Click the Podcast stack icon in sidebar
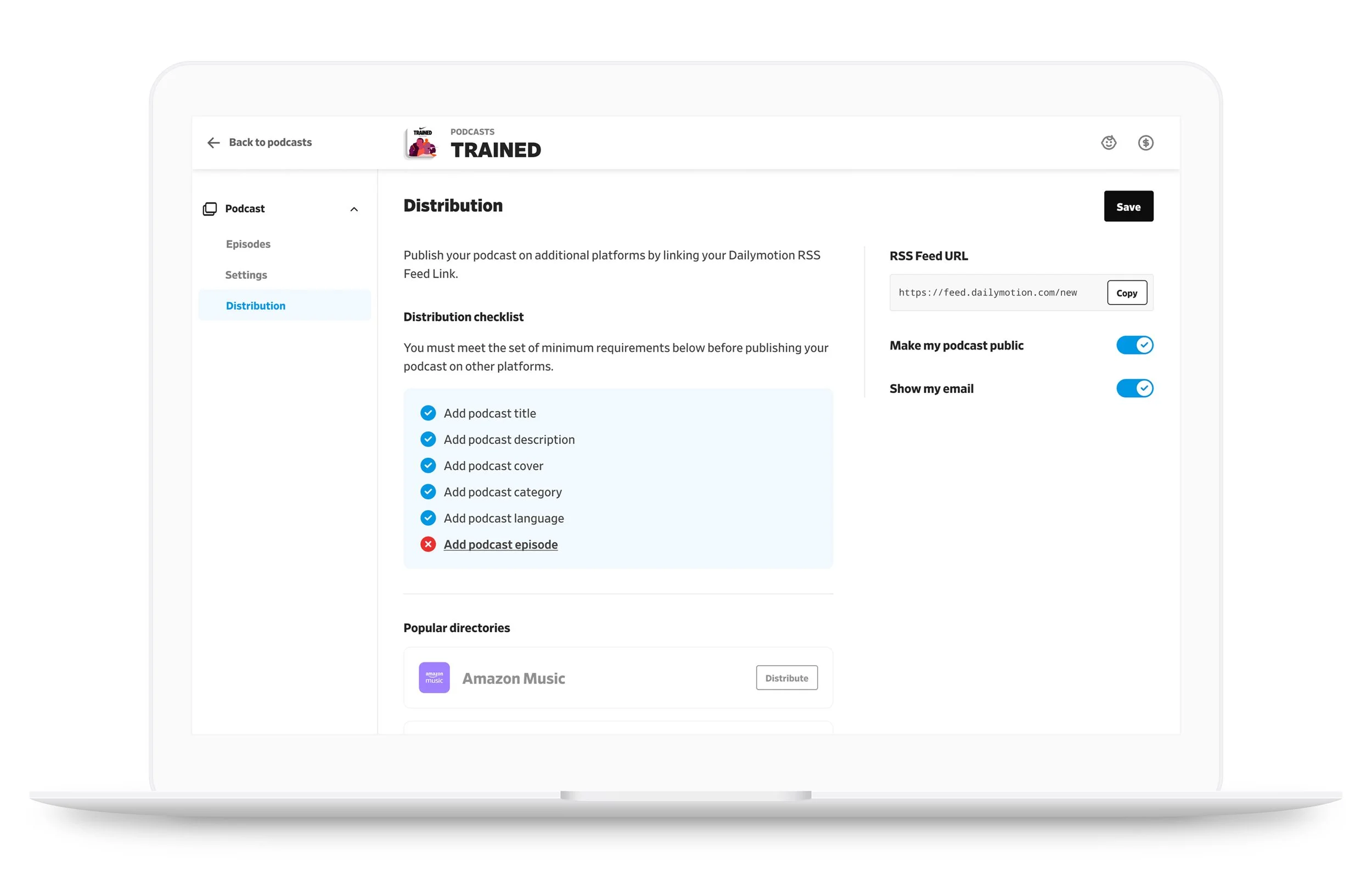Screen dimensions: 1372x878 (210, 209)
